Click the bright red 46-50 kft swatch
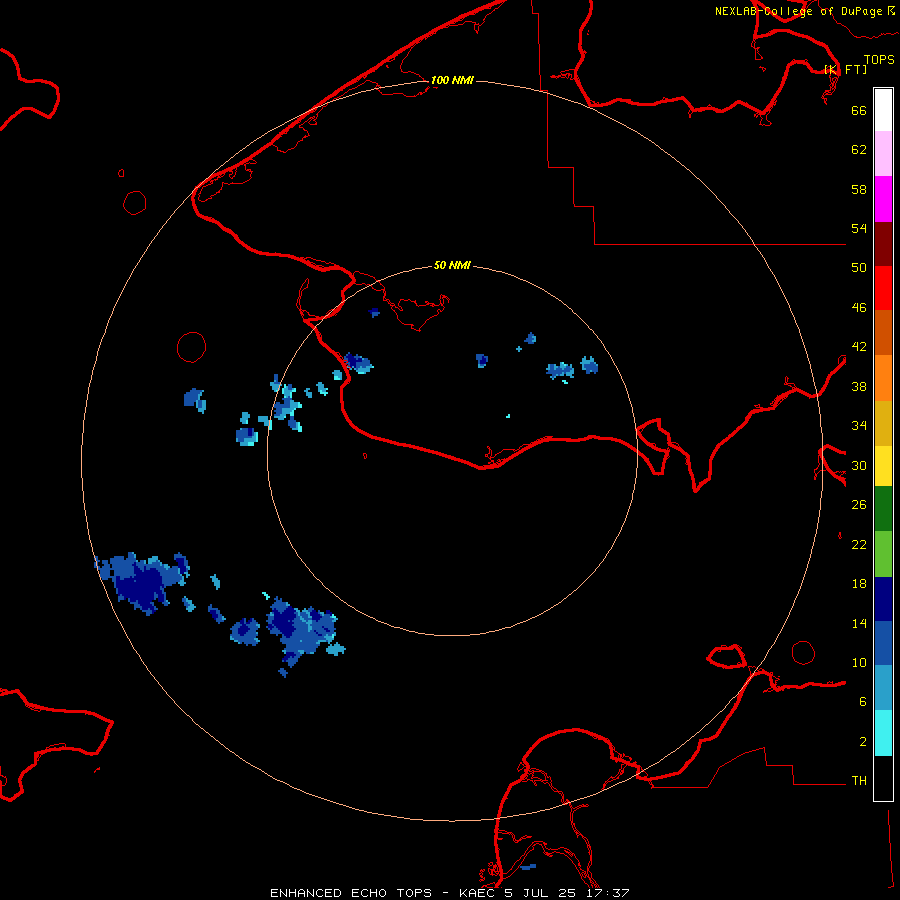The height and width of the screenshot is (900, 900). pyautogui.click(x=883, y=288)
